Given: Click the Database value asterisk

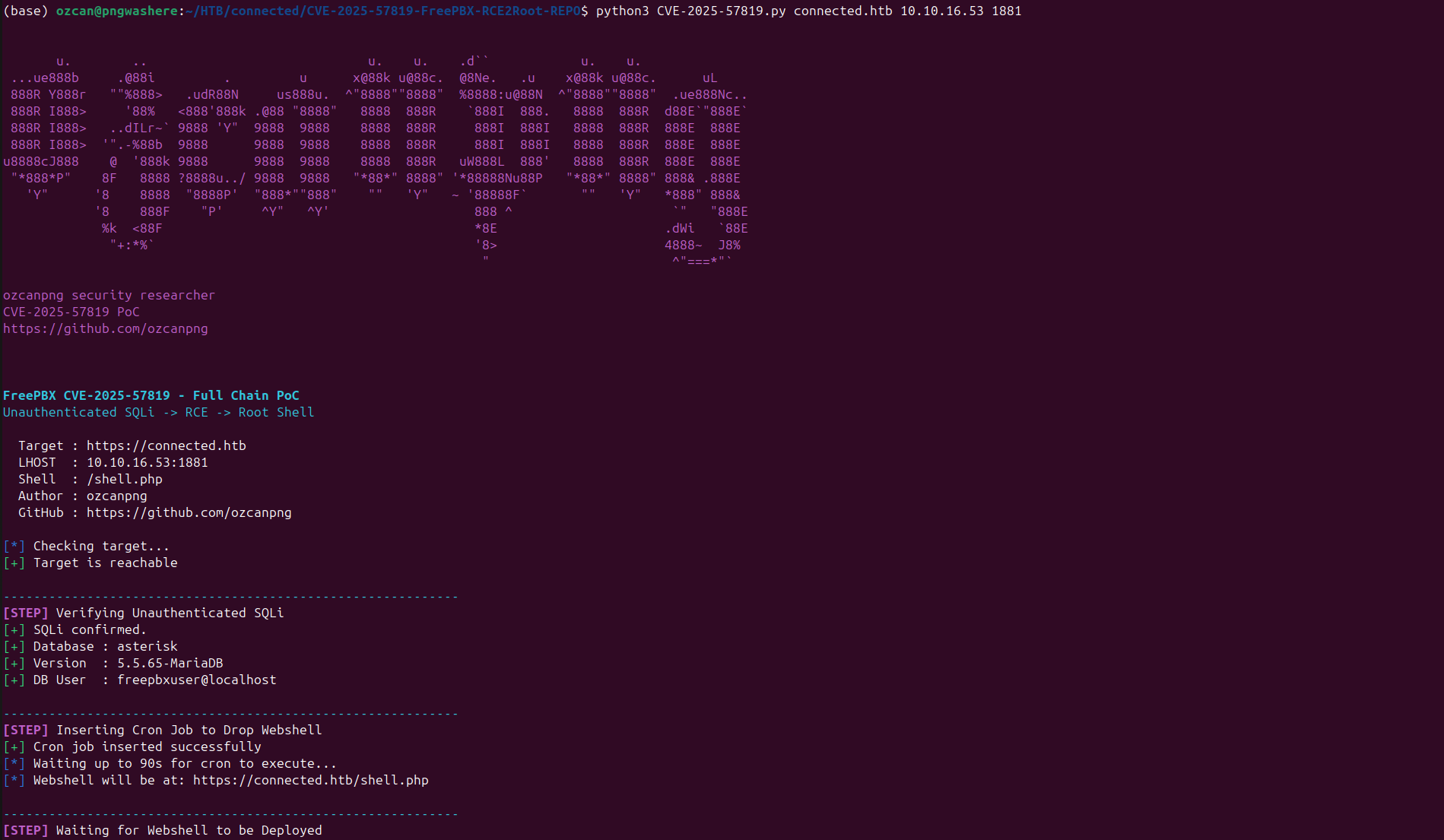Looking at the screenshot, I should pos(148,646).
